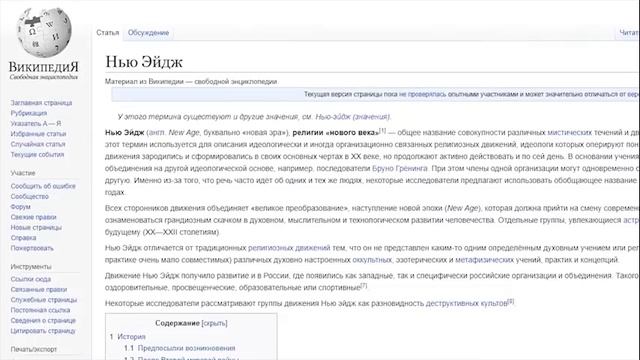Open Бруно Грёнинга link

[x=400, y=168]
